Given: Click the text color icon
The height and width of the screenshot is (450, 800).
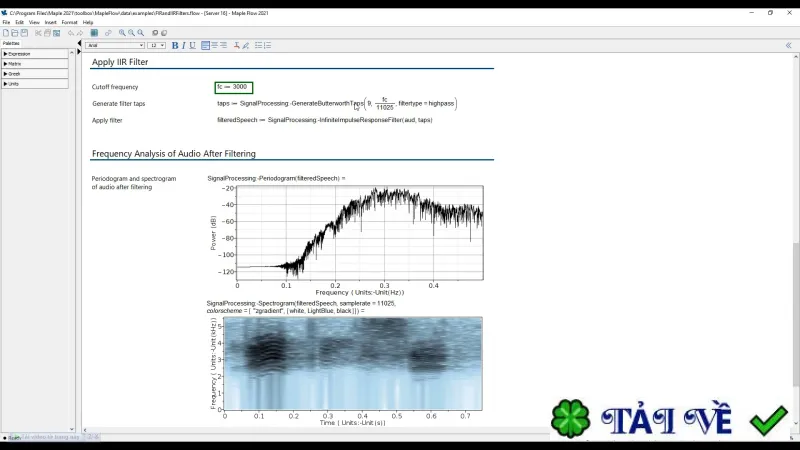Looking at the screenshot, I should click(x=236, y=45).
